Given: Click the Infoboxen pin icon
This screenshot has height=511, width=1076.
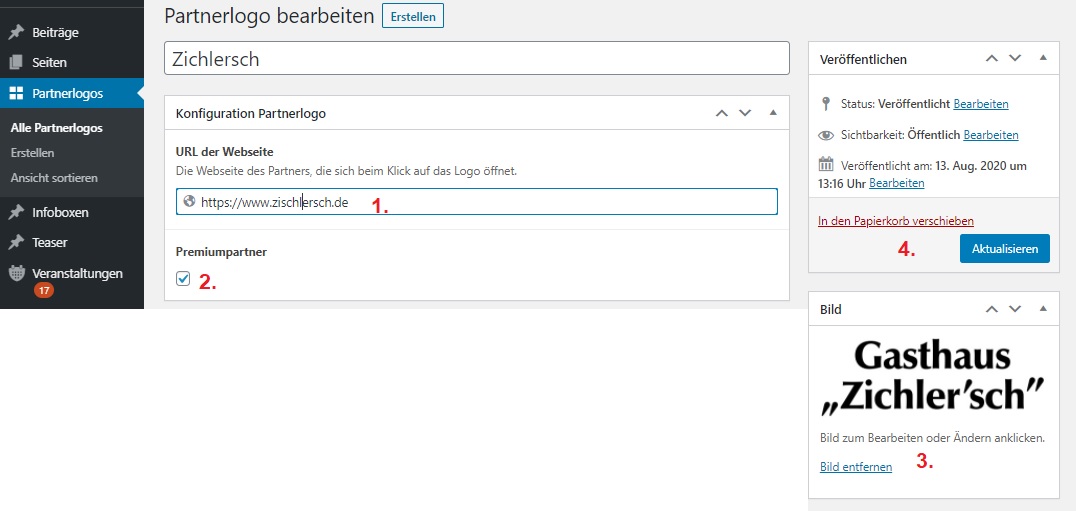Looking at the screenshot, I should 16,212.
